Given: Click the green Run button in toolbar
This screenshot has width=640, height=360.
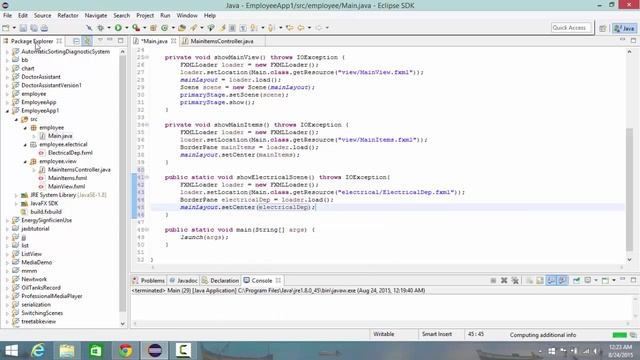Looking at the screenshot, I should coord(118,28).
